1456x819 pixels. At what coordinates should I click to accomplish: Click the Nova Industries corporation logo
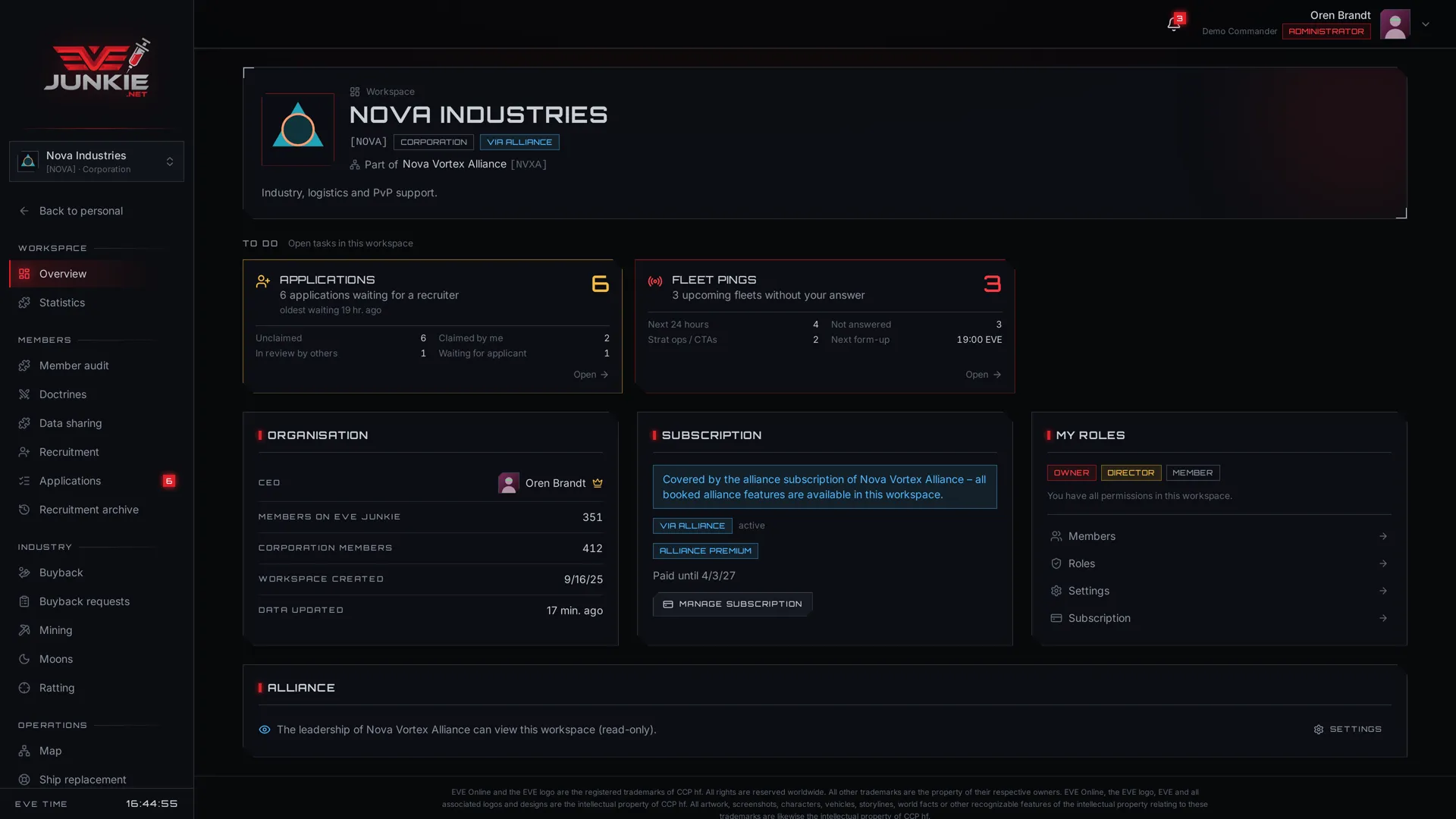298,130
